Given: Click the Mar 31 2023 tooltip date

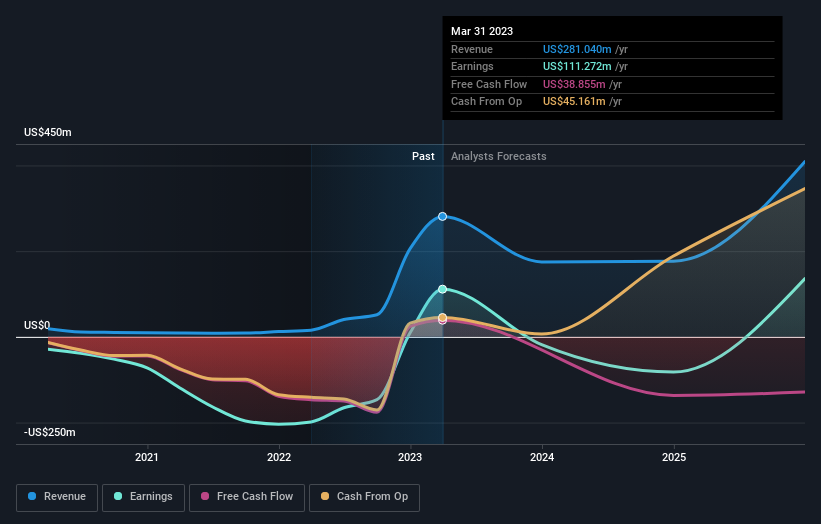Looking at the screenshot, I should 482,31.
